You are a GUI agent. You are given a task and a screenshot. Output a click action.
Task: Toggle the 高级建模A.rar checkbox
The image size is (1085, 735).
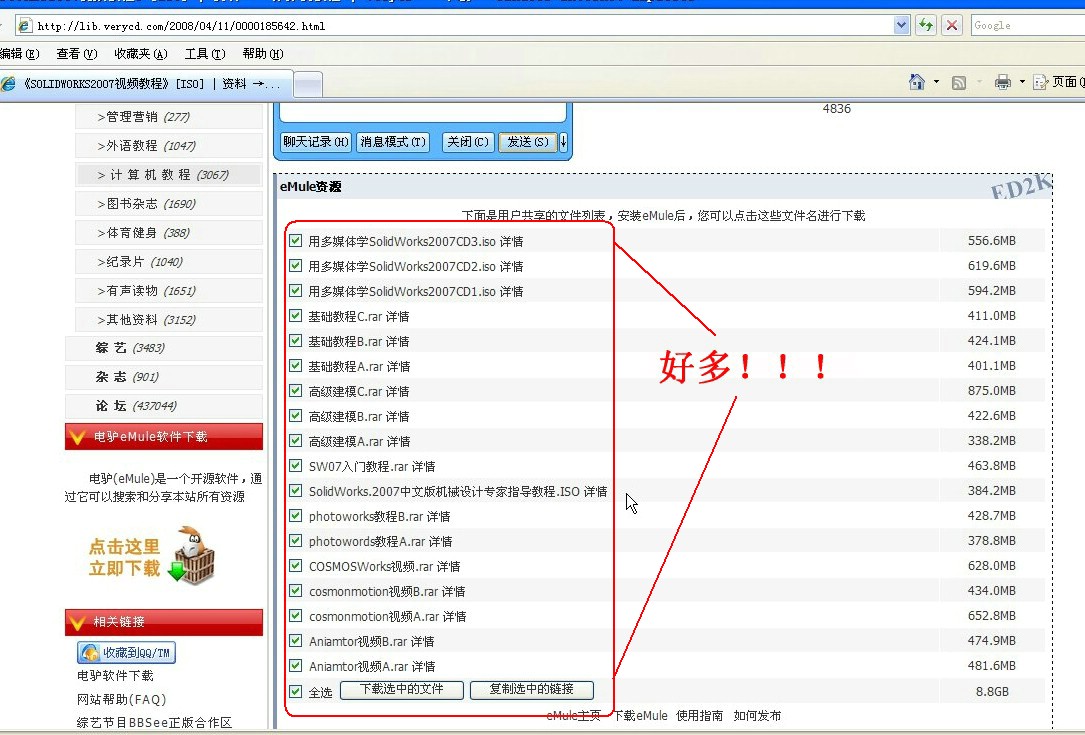click(295, 440)
